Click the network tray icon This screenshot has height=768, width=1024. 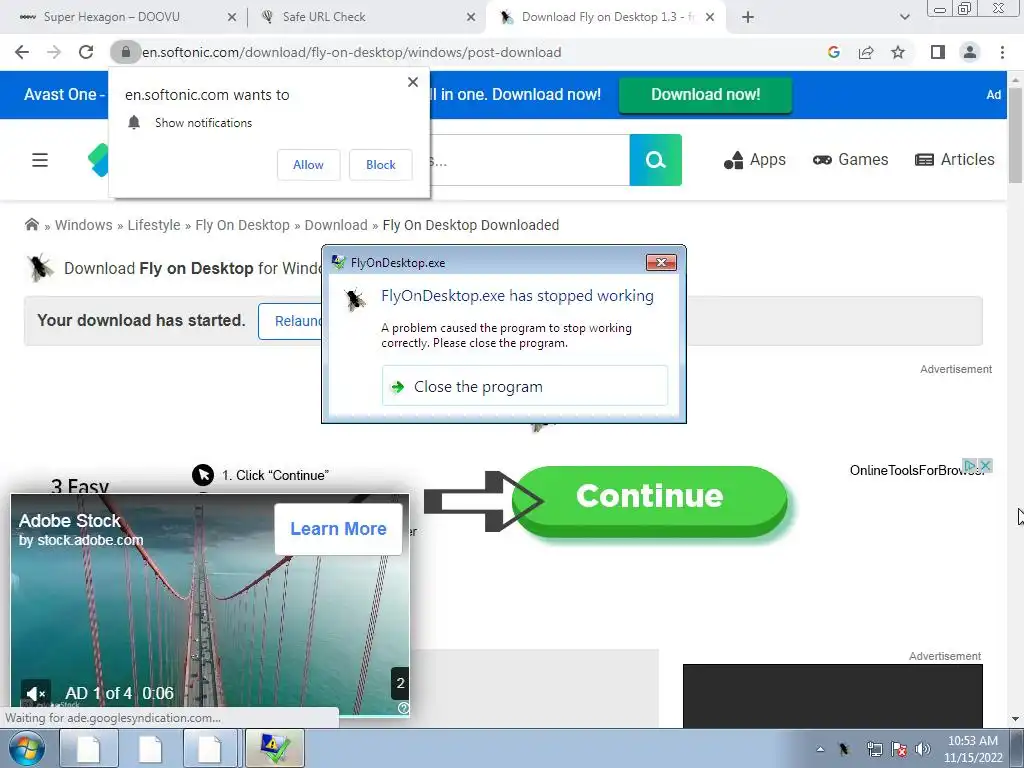[874, 749]
